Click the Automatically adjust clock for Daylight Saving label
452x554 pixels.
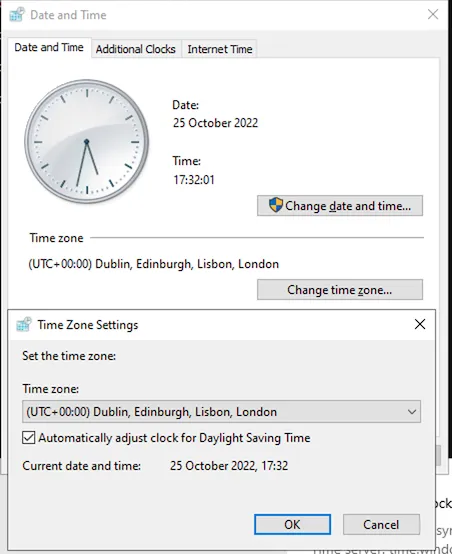click(x=174, y=438)
